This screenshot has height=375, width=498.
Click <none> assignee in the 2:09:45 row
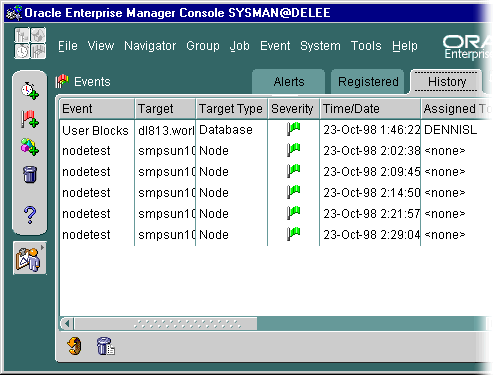tap(445, 172)
